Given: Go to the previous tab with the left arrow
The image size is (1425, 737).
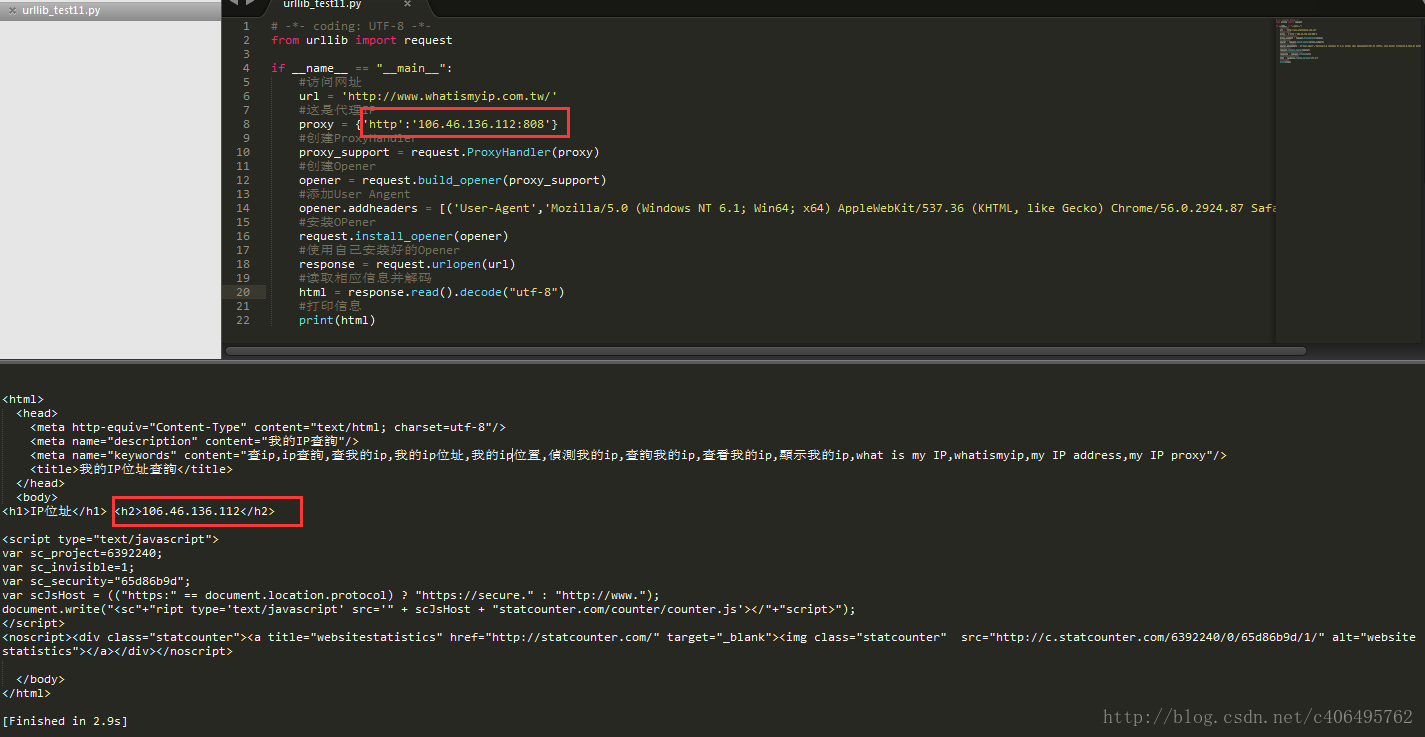Looking at the screenshot, I should (232, 4).
